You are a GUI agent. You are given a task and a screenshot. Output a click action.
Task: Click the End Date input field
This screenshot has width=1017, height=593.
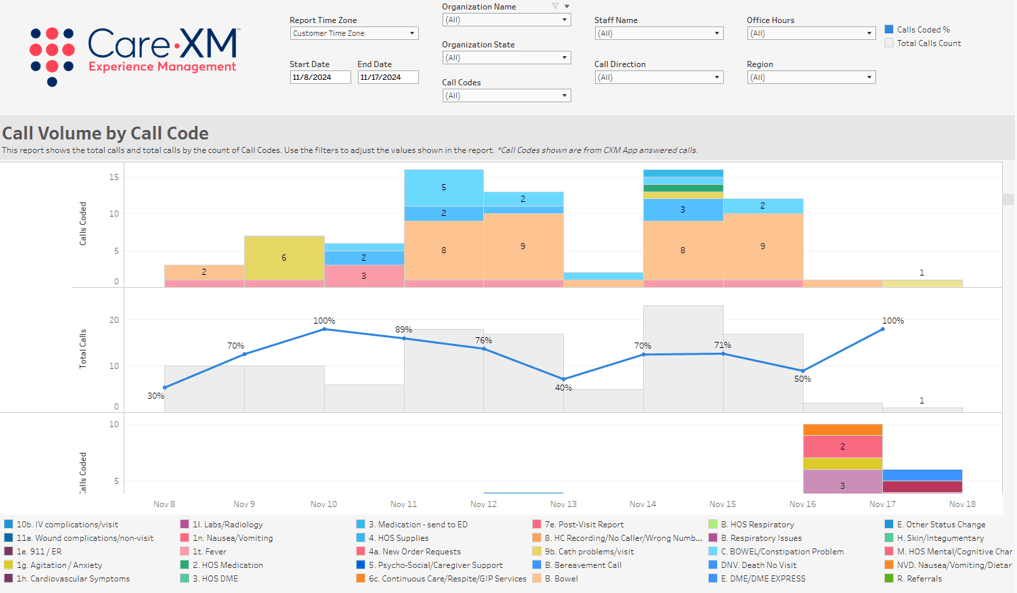[388, 77]
